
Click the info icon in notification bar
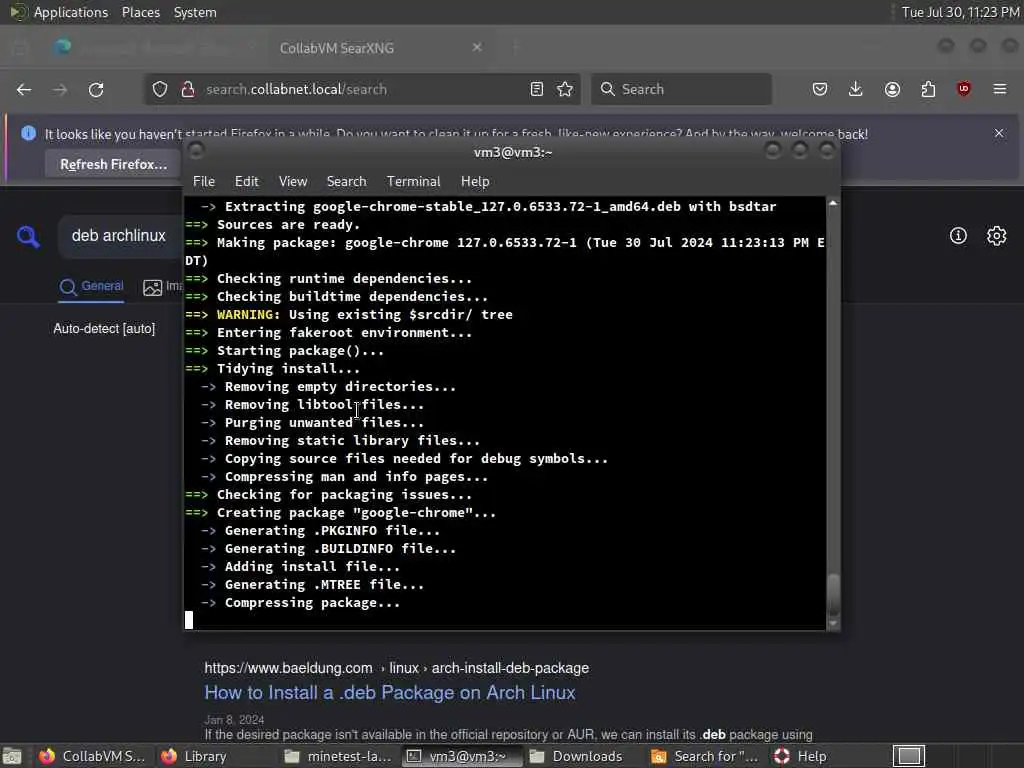(x=28, y=133)
